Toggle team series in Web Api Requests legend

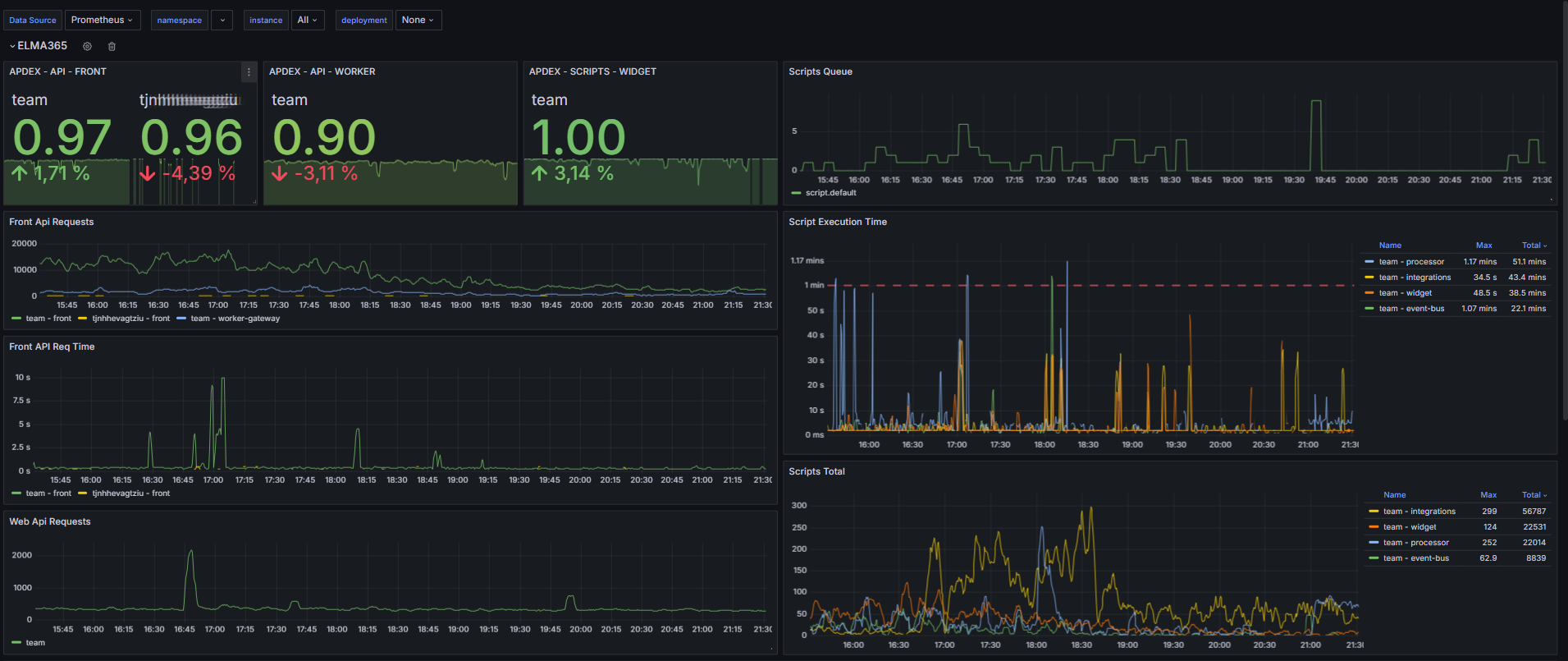[35, 643]
